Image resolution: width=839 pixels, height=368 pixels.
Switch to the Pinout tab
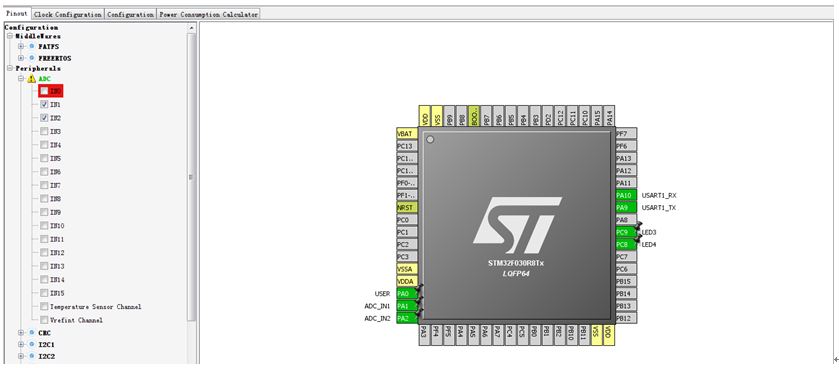click(16, 14)
